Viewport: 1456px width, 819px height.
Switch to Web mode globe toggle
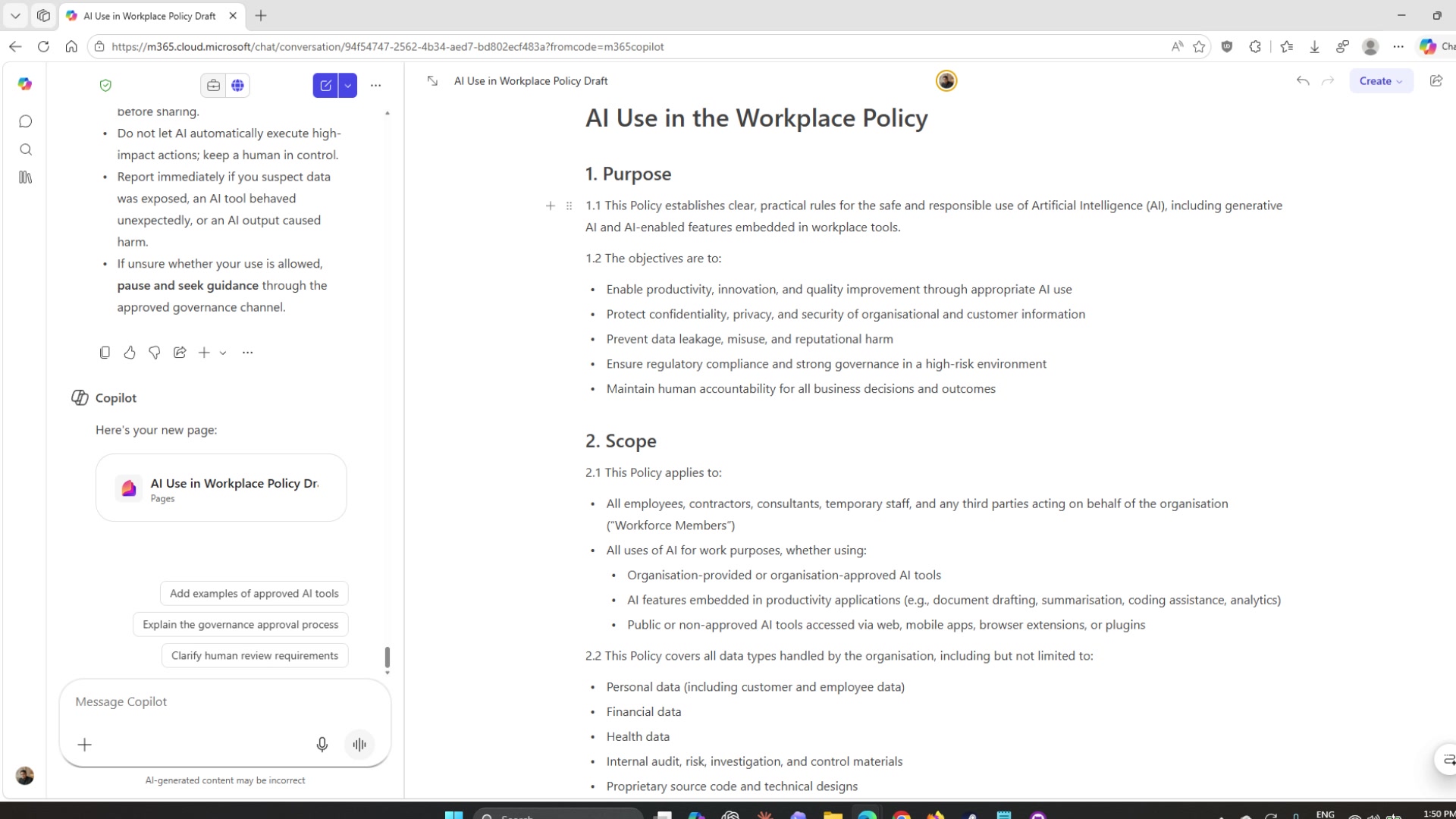click(238, 86)
